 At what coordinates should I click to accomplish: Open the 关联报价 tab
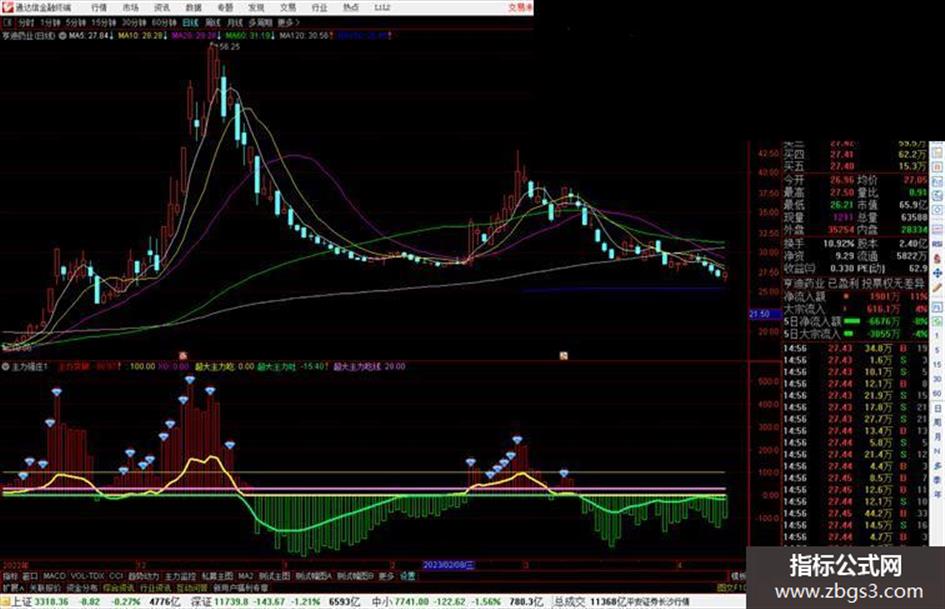45,588
